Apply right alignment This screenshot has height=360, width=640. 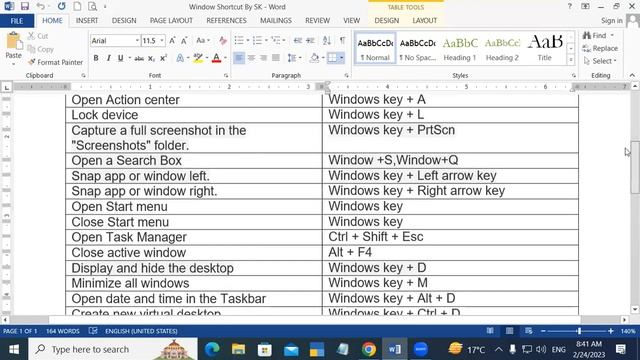point(263,58)
